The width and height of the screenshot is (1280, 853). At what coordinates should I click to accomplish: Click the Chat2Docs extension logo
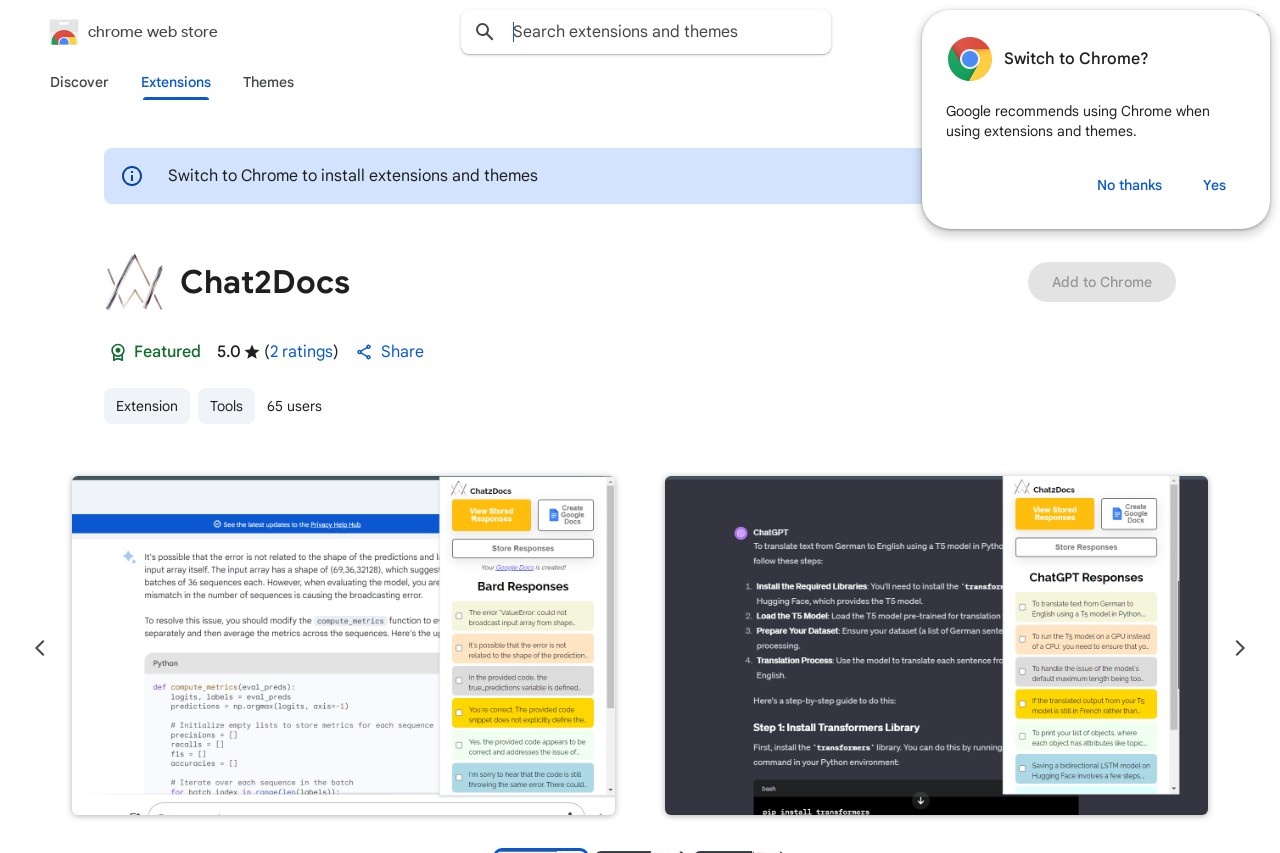[134, 282]
